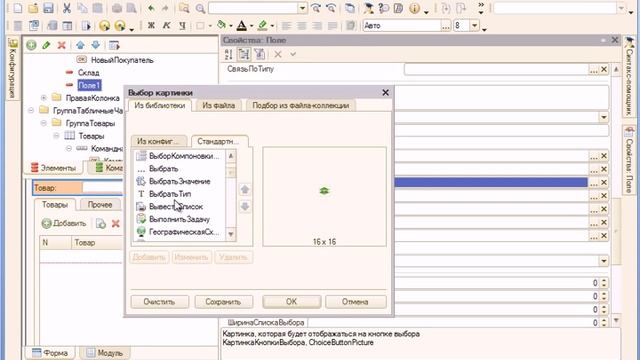Move picture up in the dialog list
640x360 pixels.
pyautogui.click(x=245, y=190)
